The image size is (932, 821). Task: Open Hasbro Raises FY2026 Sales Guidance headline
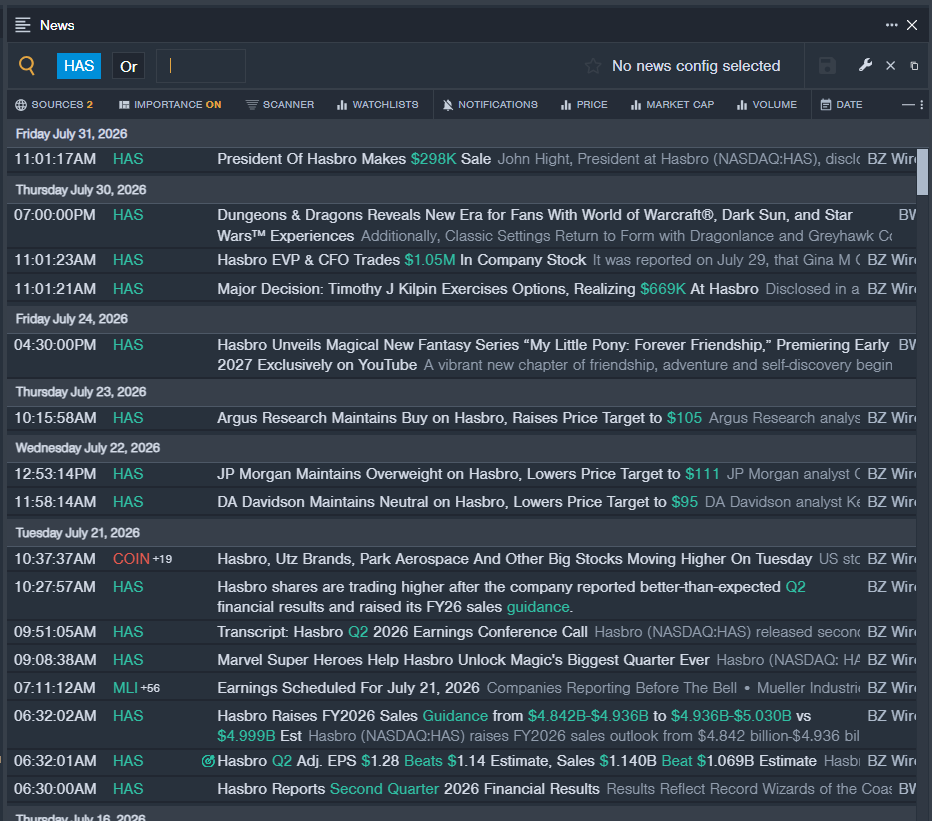[x=514, y=726]
